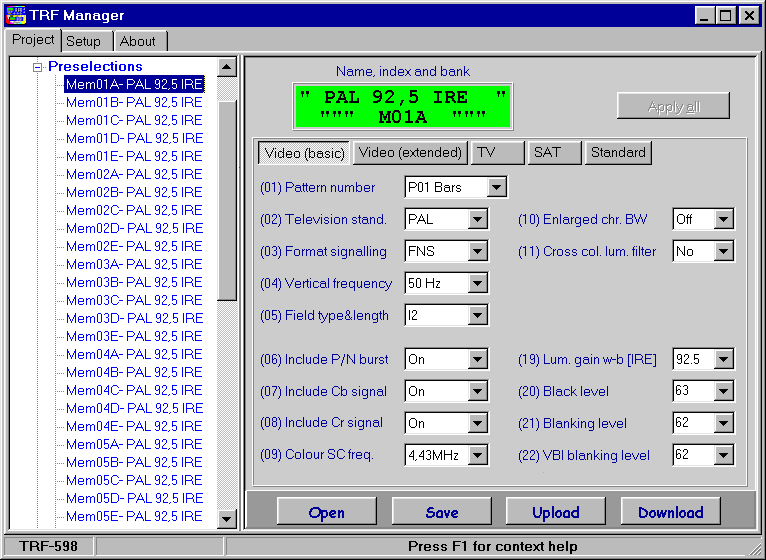This screenshot has width=766, height=560.
Task: Switch to the Setup tab
Action: pos(84,41)
